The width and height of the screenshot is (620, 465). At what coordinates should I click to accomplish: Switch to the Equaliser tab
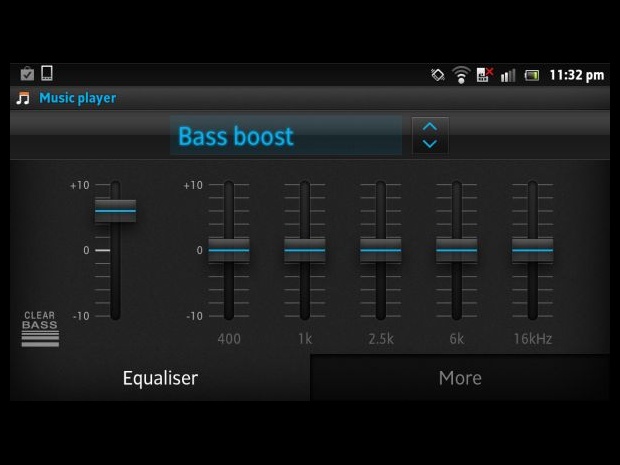[x=160, y=378]
